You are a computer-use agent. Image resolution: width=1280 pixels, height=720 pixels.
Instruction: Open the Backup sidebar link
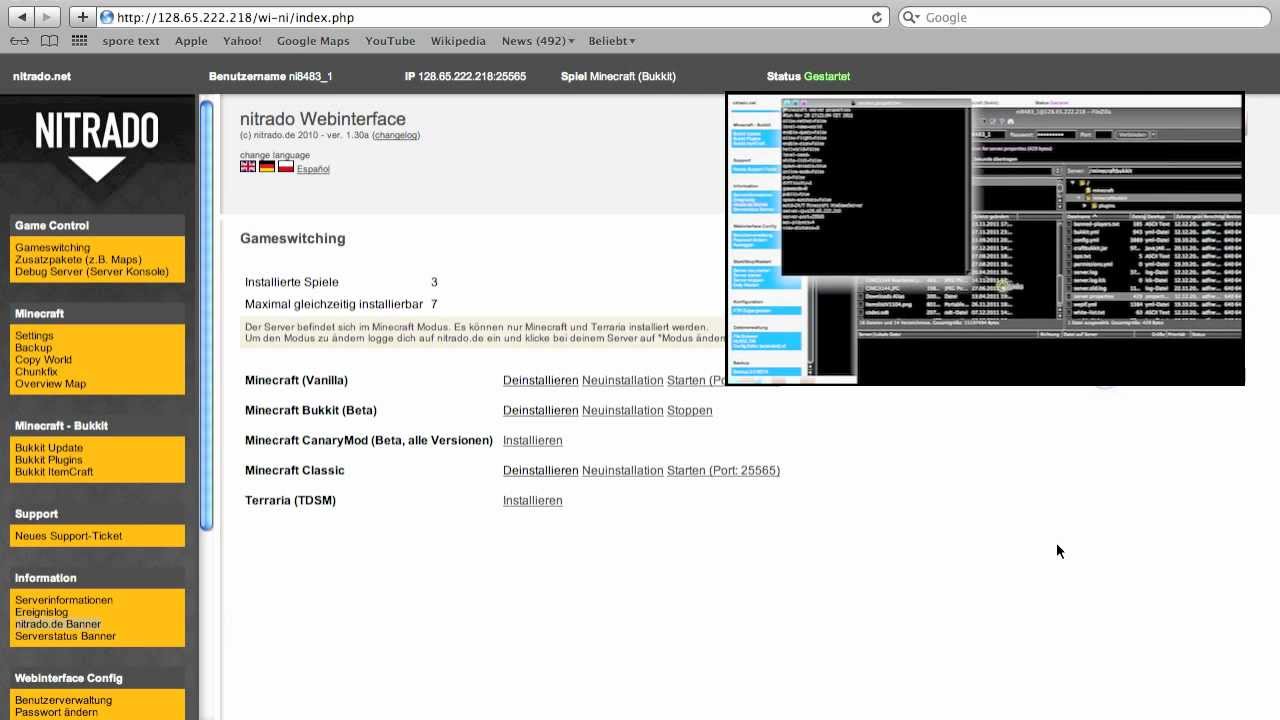click(x=33, y=348)
